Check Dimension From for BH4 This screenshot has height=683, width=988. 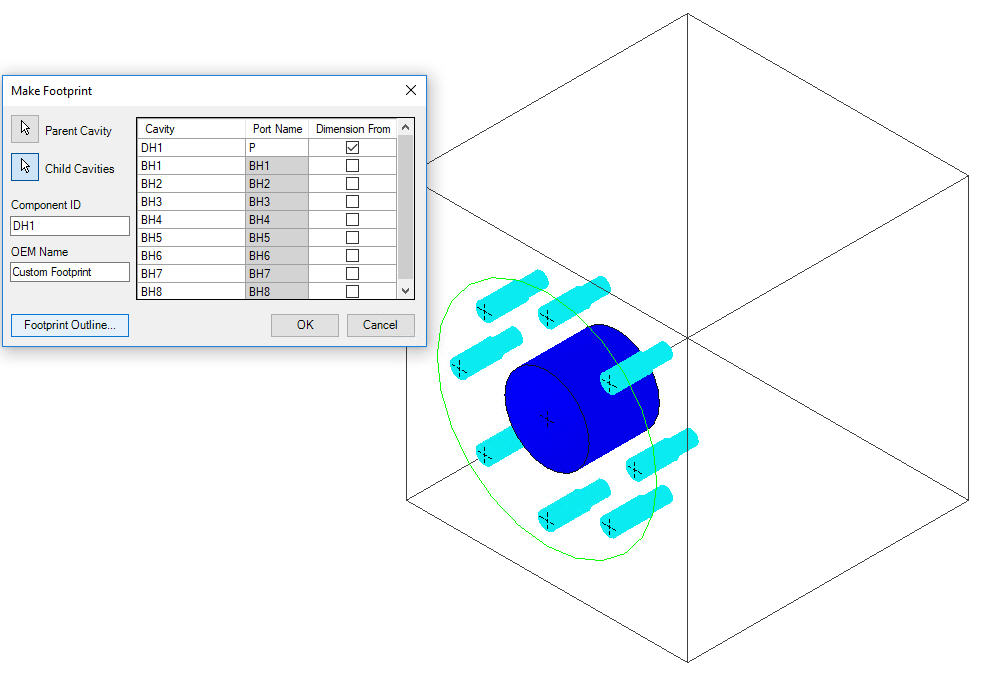coord(352,219)
